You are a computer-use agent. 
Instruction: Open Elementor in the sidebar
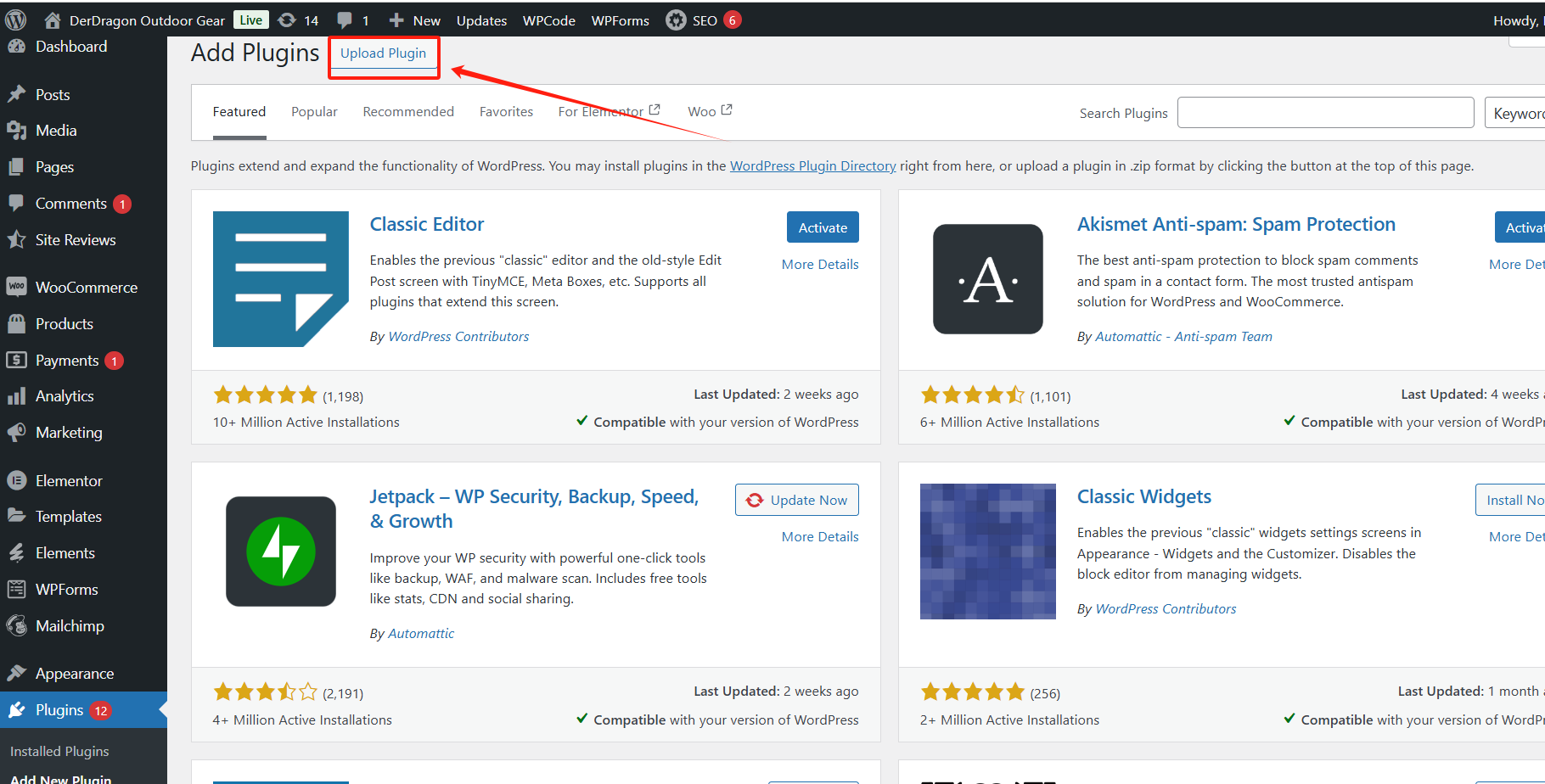point(69,481)
